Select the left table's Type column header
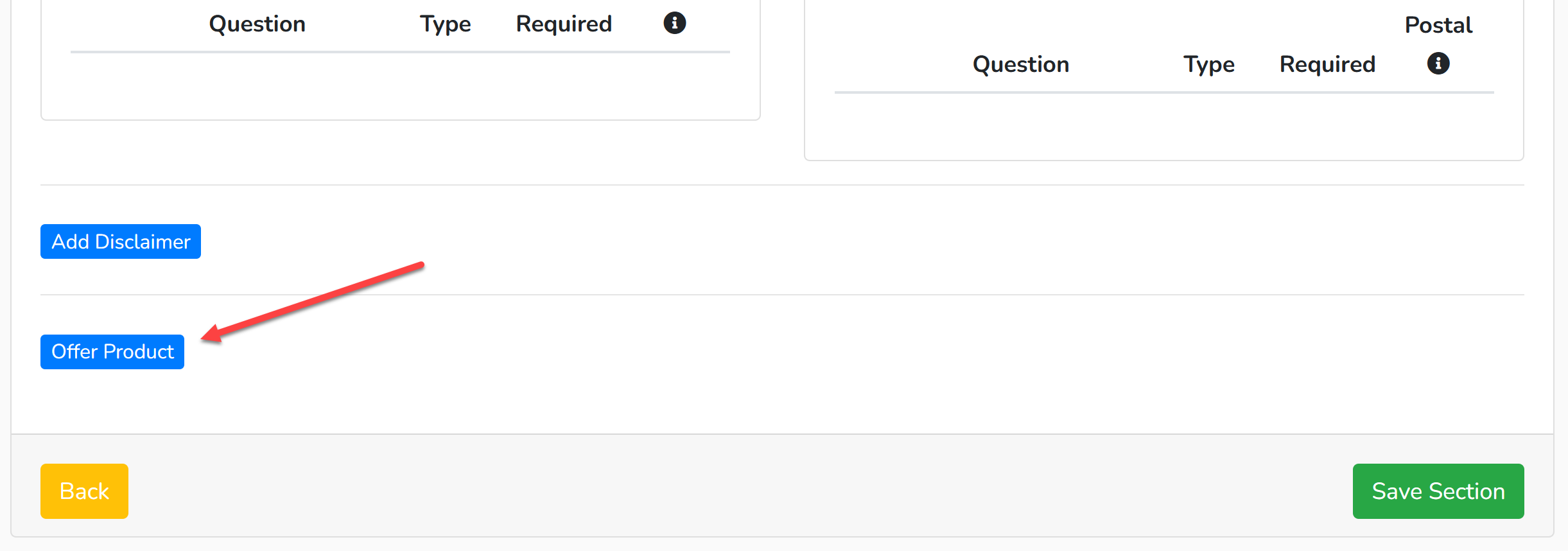The width and height of the screenshot is (1568, 551). click(x=445, y=24)
